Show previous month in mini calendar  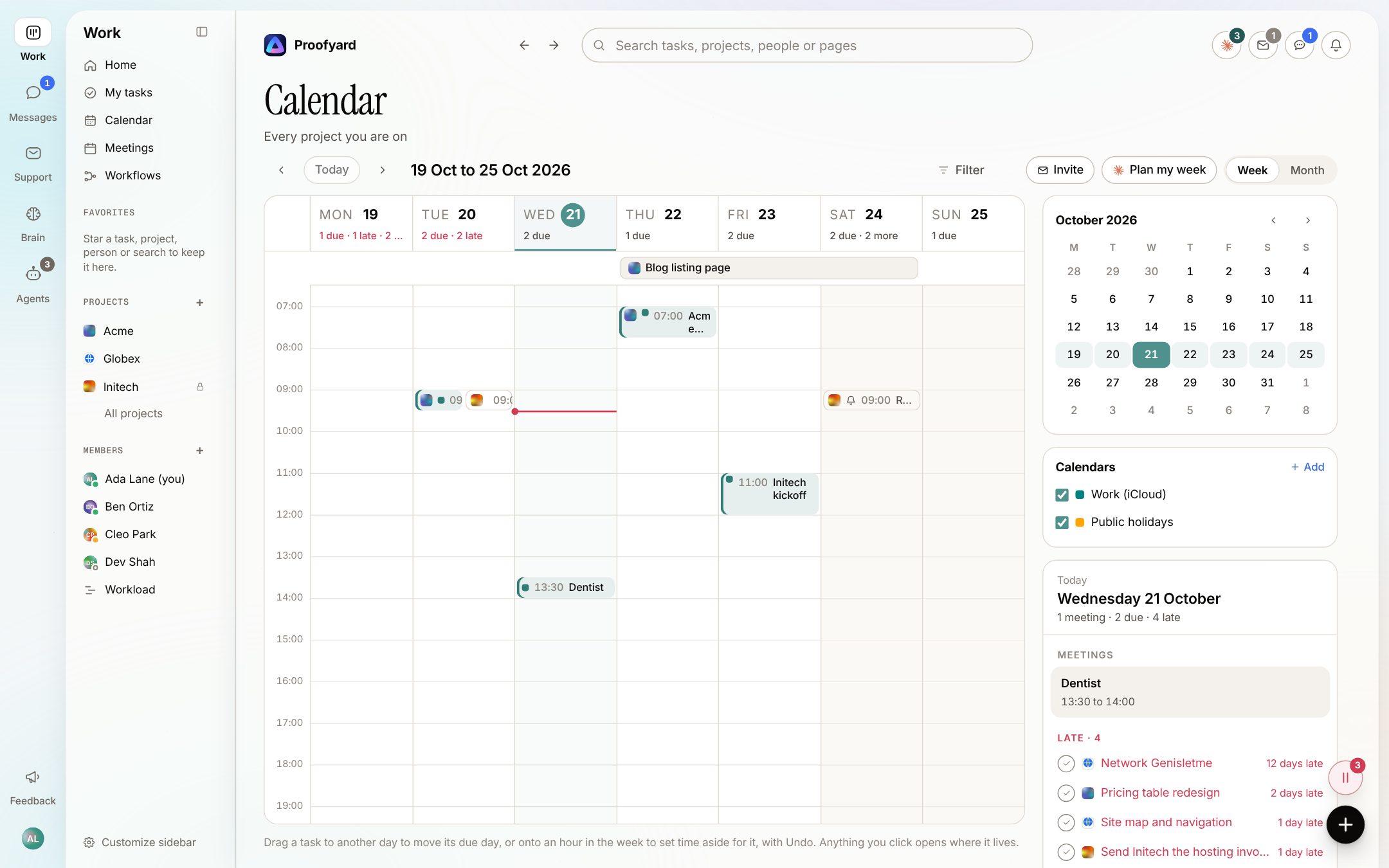click(x=1273, y=221)
